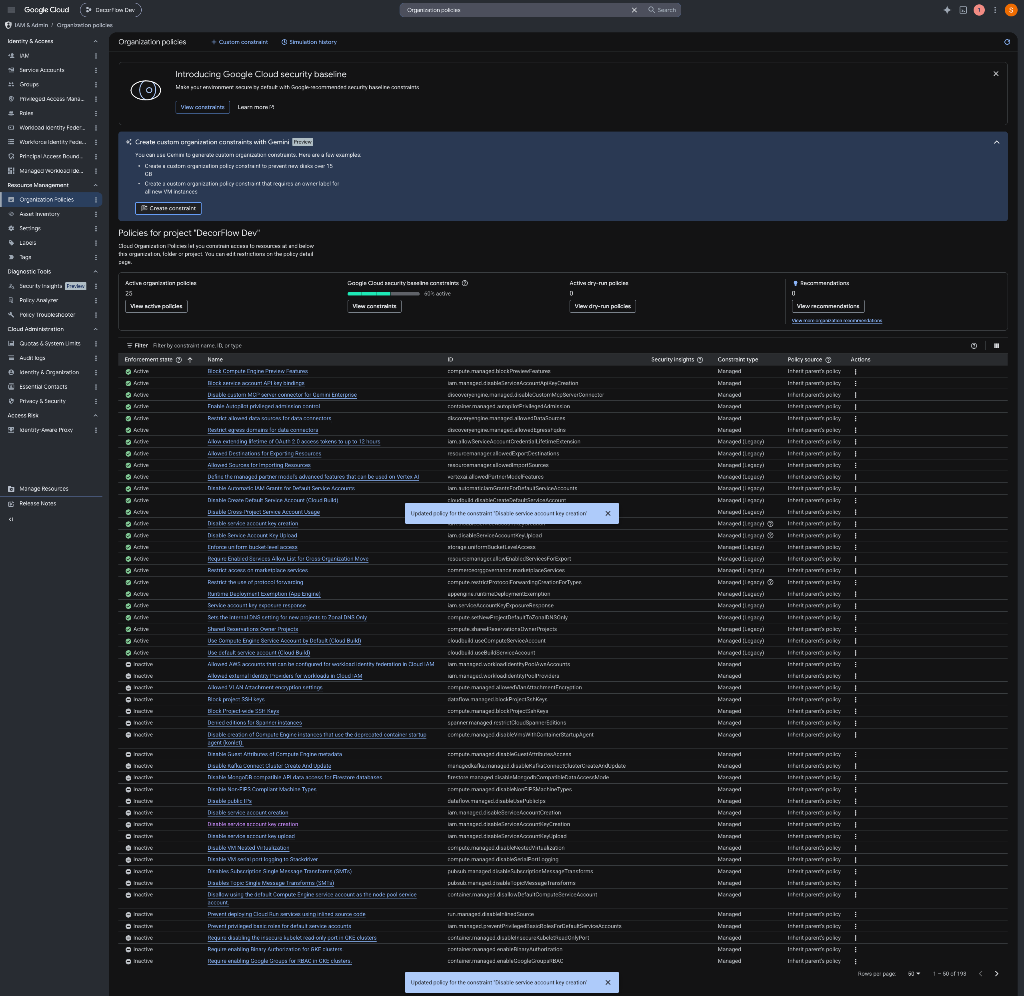Show help for Policy source column
This screenshot has width=1024, height=996.
pyautogui.click(x=828, y=360)
